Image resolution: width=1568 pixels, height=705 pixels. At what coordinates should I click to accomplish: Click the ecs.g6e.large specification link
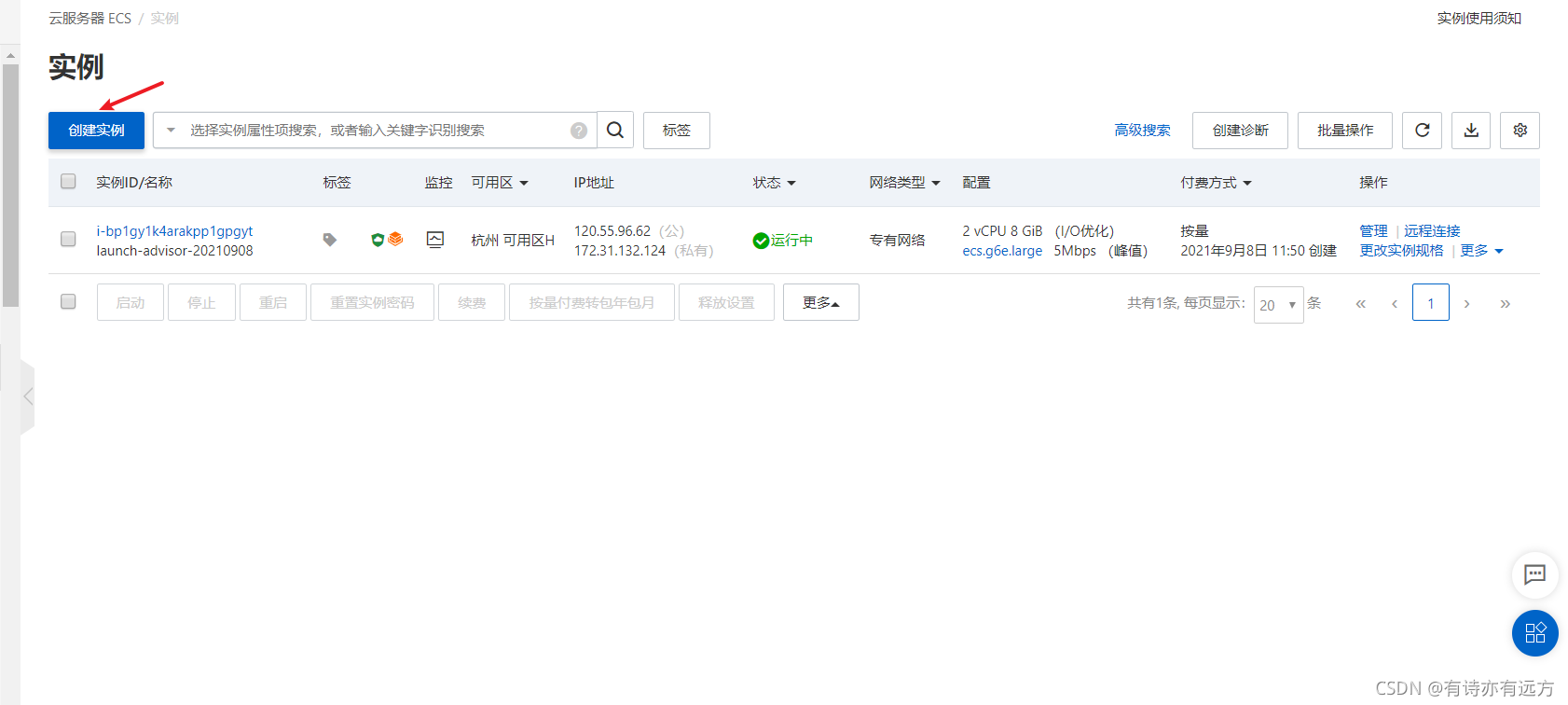click(1002, 251)
